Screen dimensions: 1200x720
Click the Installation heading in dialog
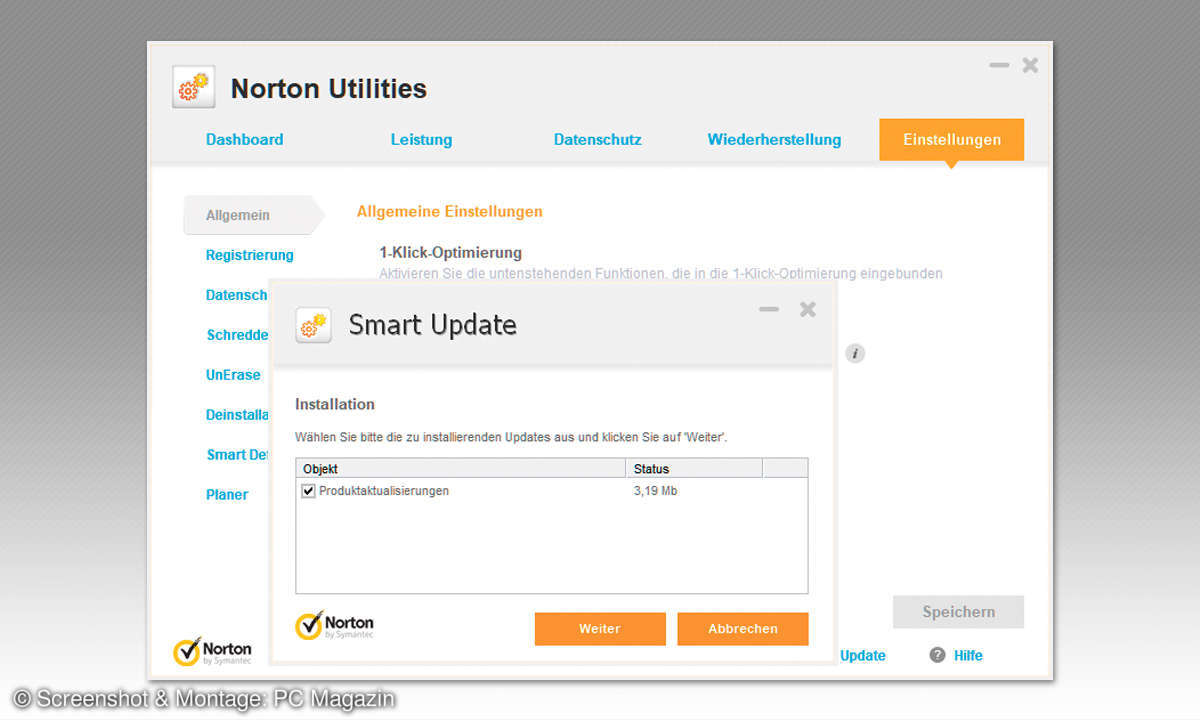click(335, 404)
